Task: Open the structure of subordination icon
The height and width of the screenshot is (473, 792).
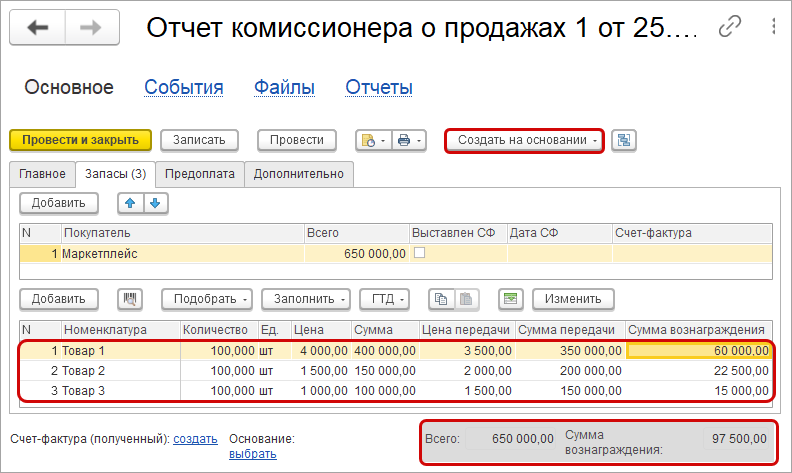Action: pos(624,140)
